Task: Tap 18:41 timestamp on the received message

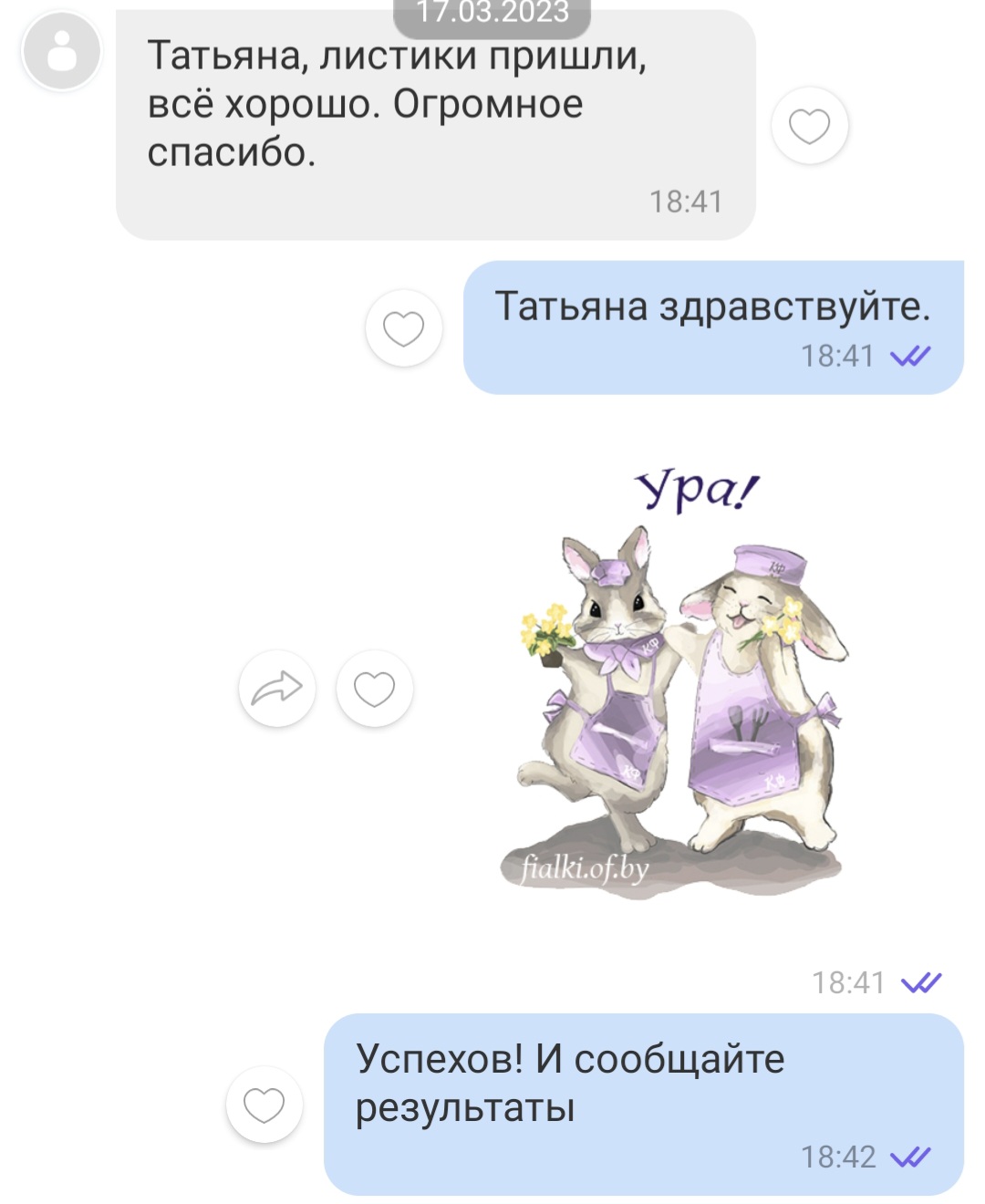Action: click(686, 202)
